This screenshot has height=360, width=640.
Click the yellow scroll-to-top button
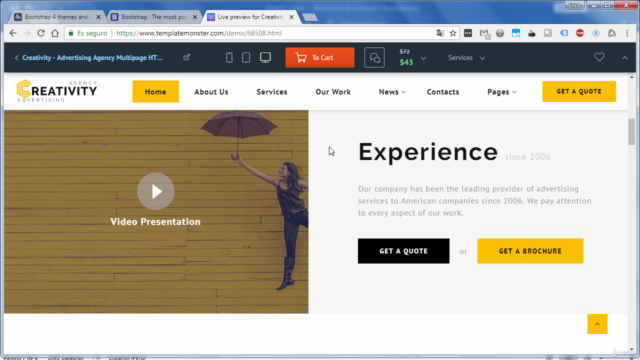597,324
